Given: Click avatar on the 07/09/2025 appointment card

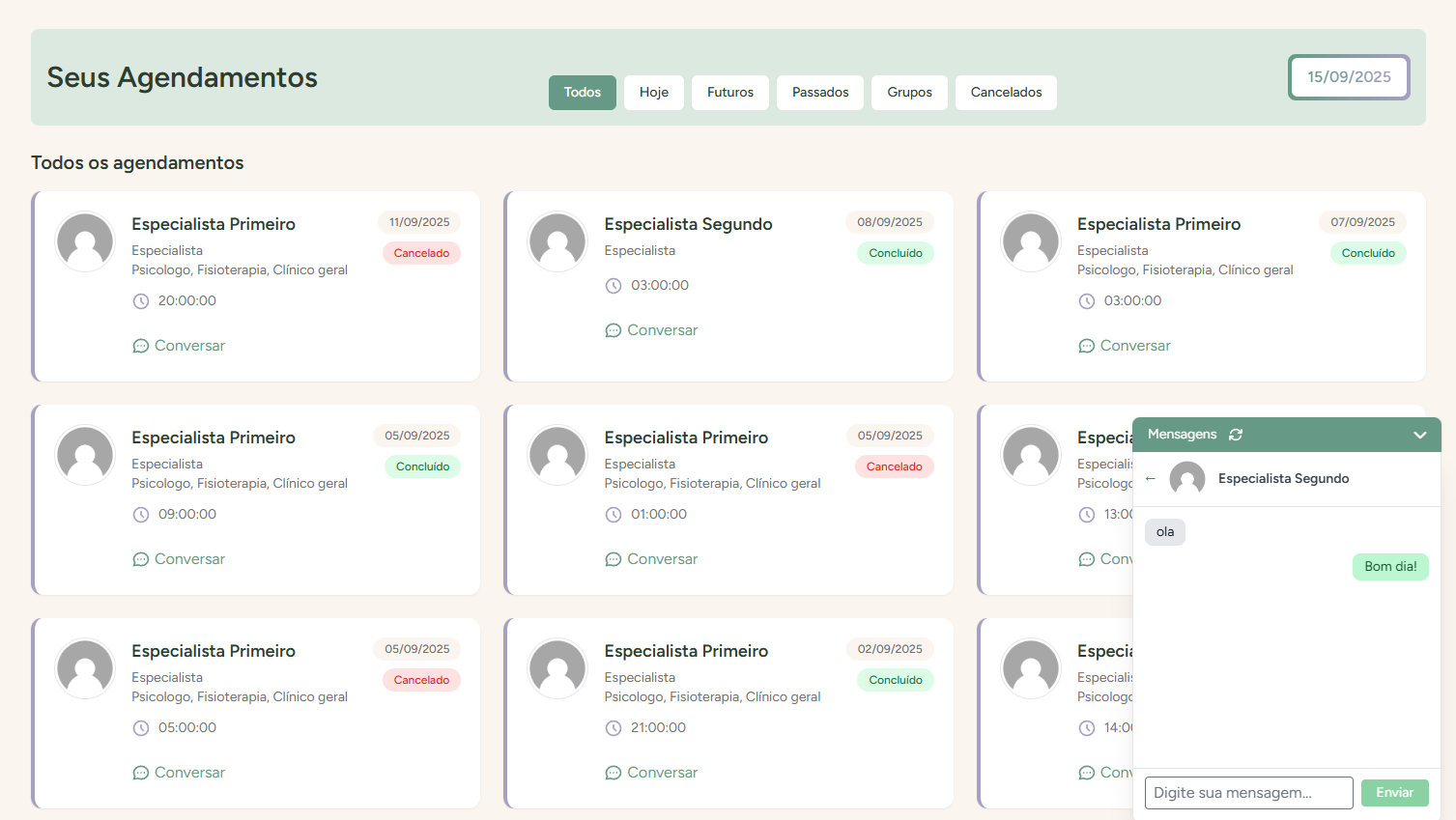Looking at the screenshot, I should point(1031,241).
